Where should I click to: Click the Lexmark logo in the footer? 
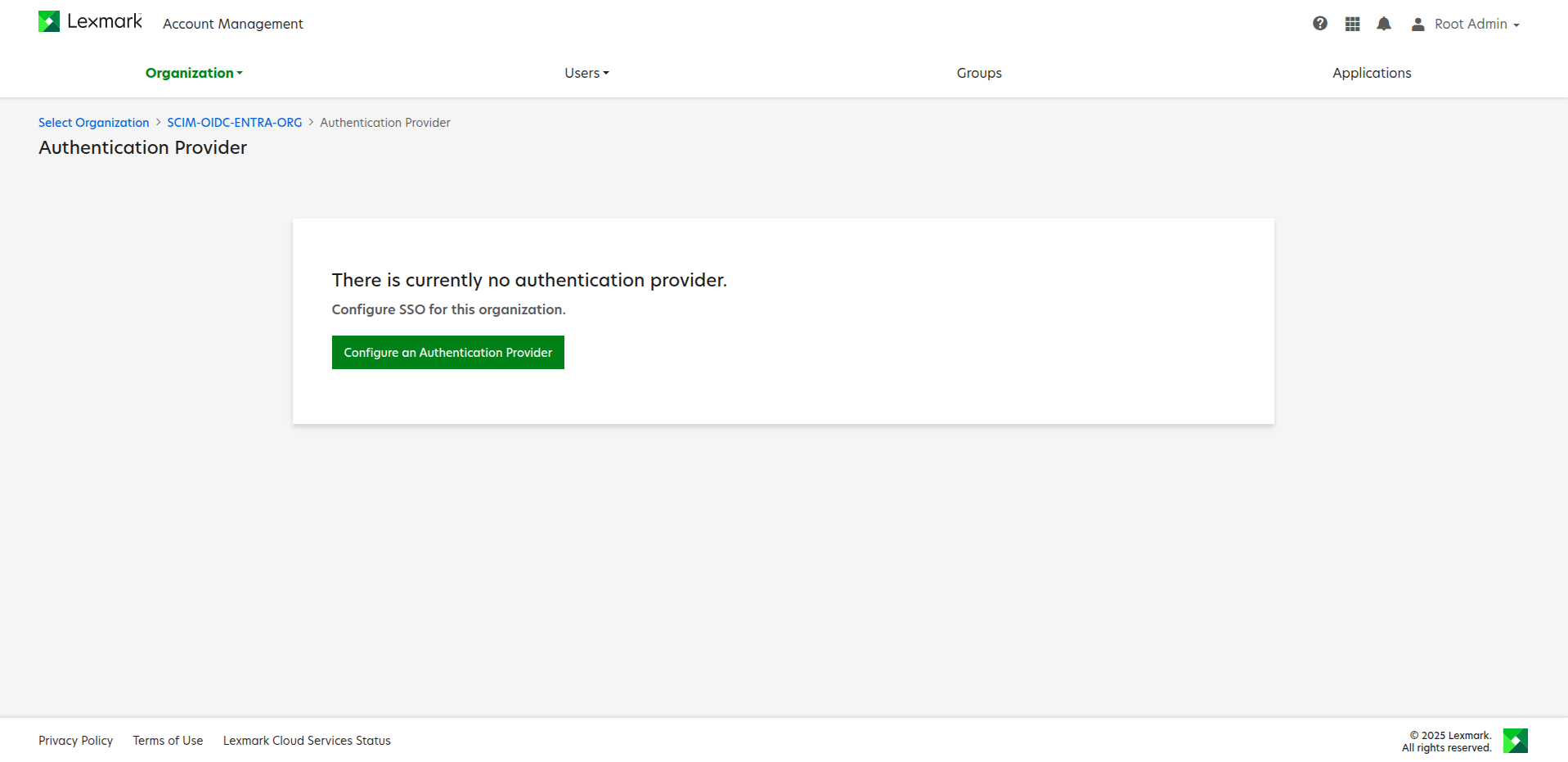[1516, 741]
